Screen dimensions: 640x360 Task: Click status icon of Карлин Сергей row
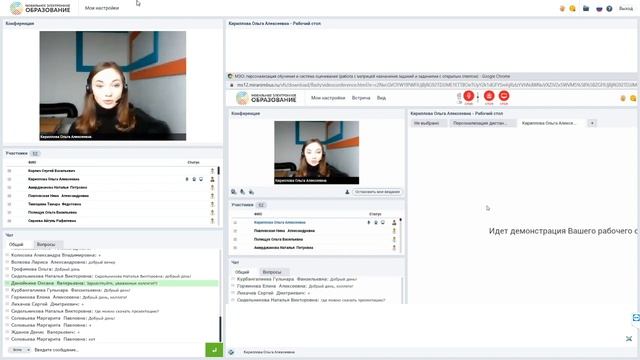click(x=212, y=171)
